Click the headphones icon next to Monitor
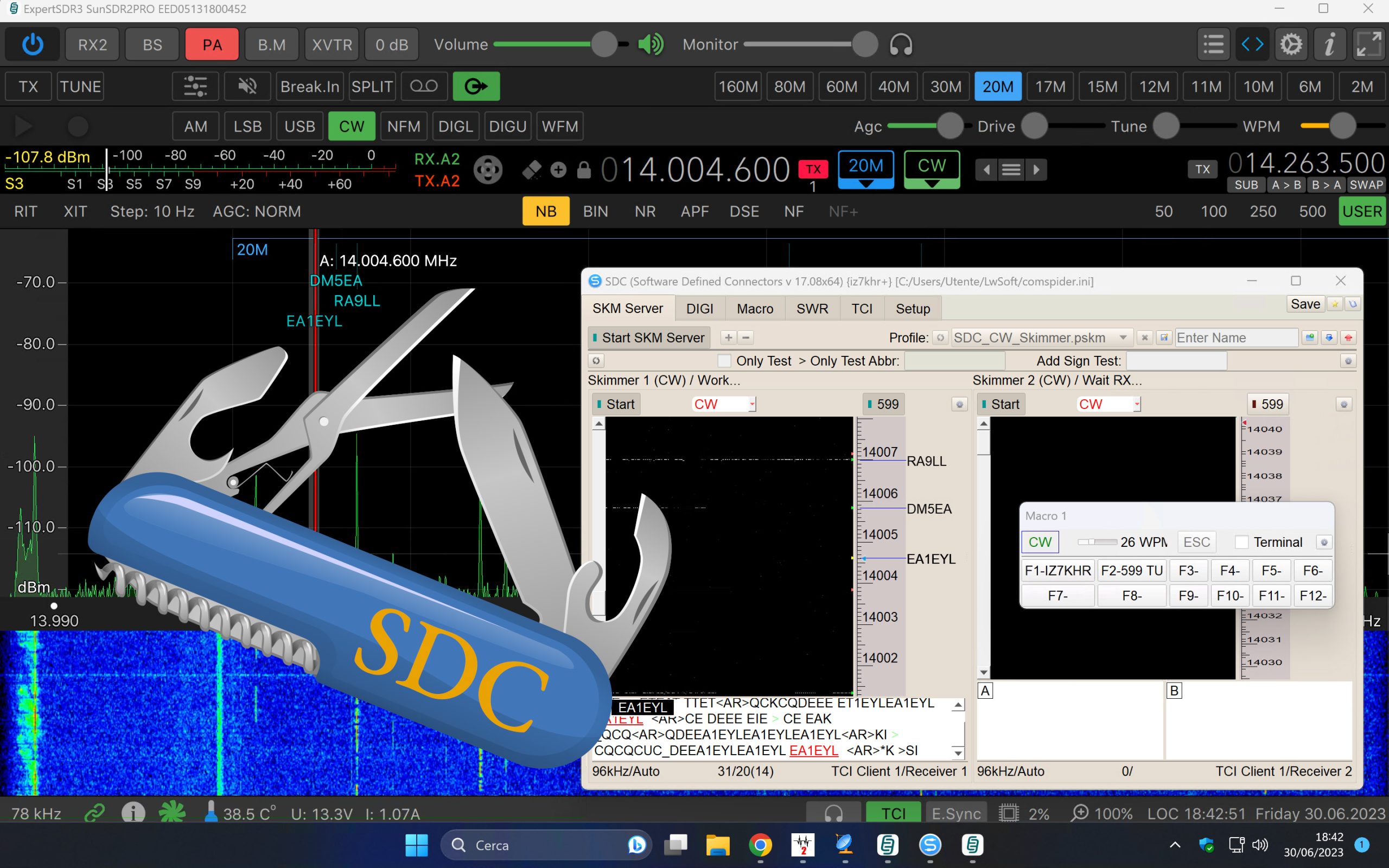This screenshot has width=1389, height=868. coord(901,44)
